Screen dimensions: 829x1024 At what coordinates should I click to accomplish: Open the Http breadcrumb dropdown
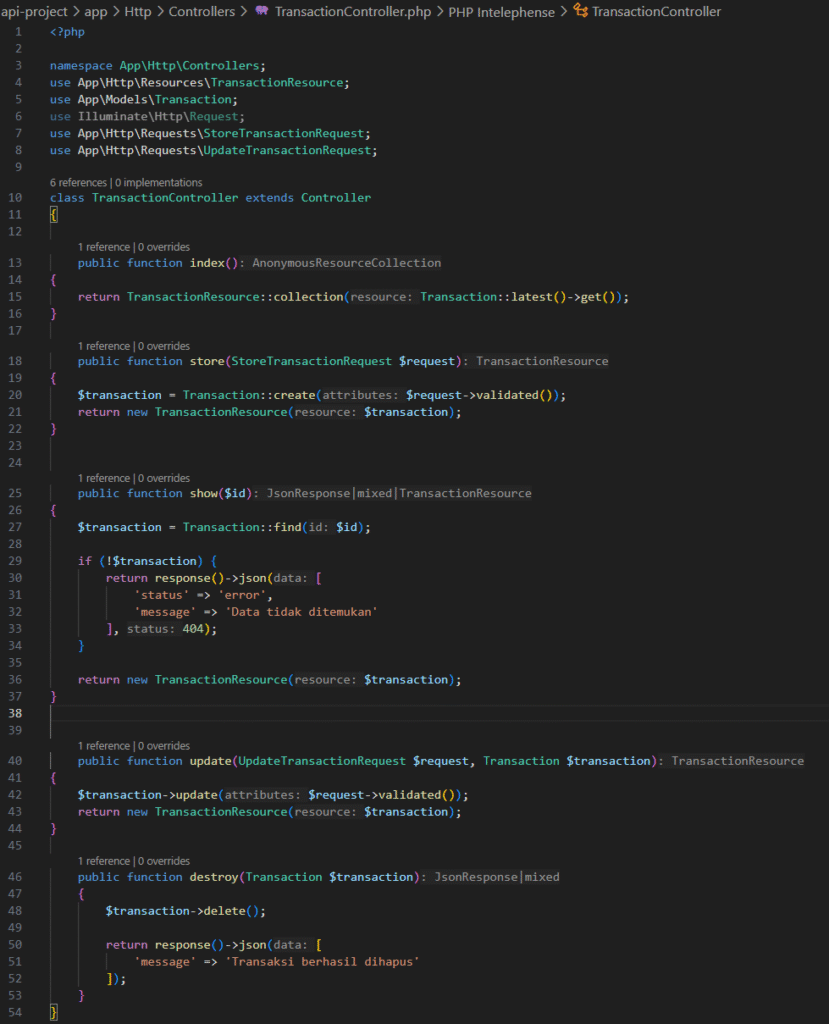pos(138,11)
